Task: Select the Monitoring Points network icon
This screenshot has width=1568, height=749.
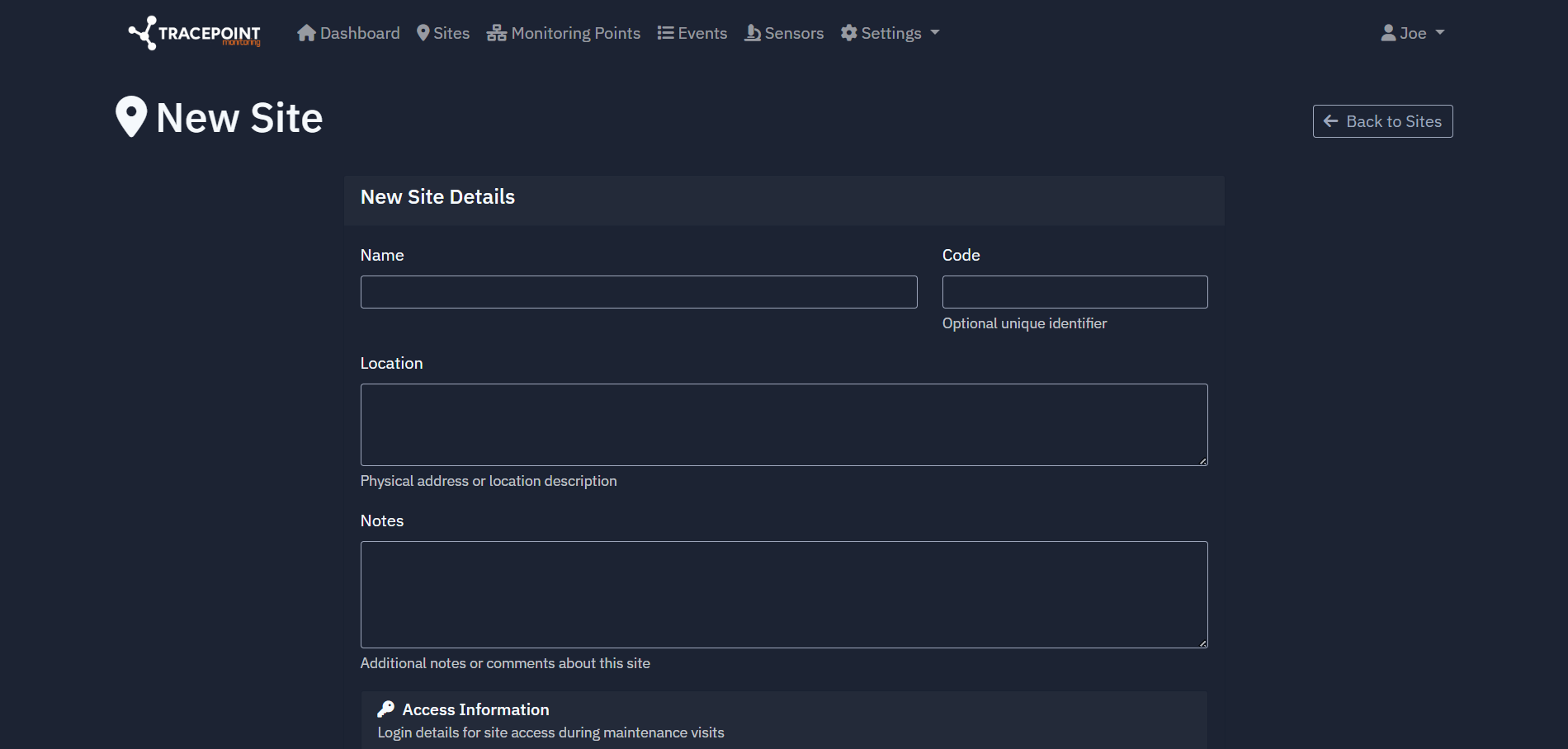Action: pyautogui.click(x=496, y=32)
